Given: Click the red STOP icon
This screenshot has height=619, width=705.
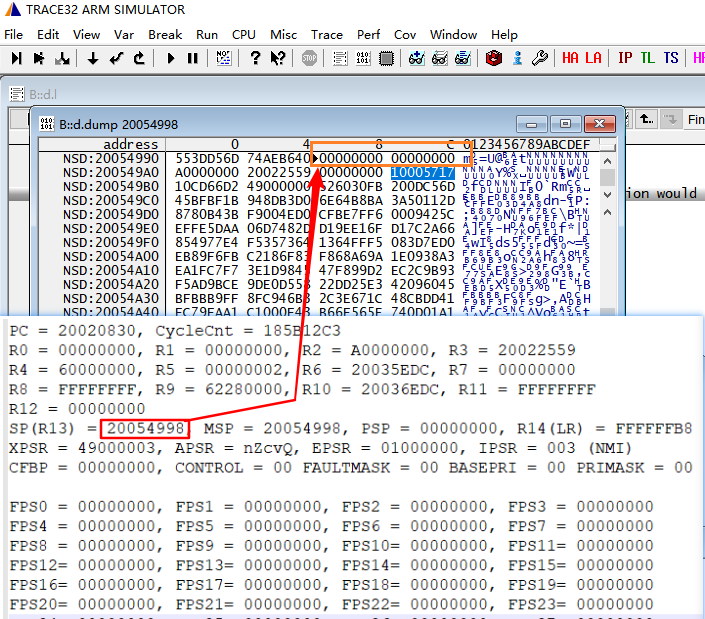Looking at the screenshot, I should pyautogui.click(x=309, y=58).
